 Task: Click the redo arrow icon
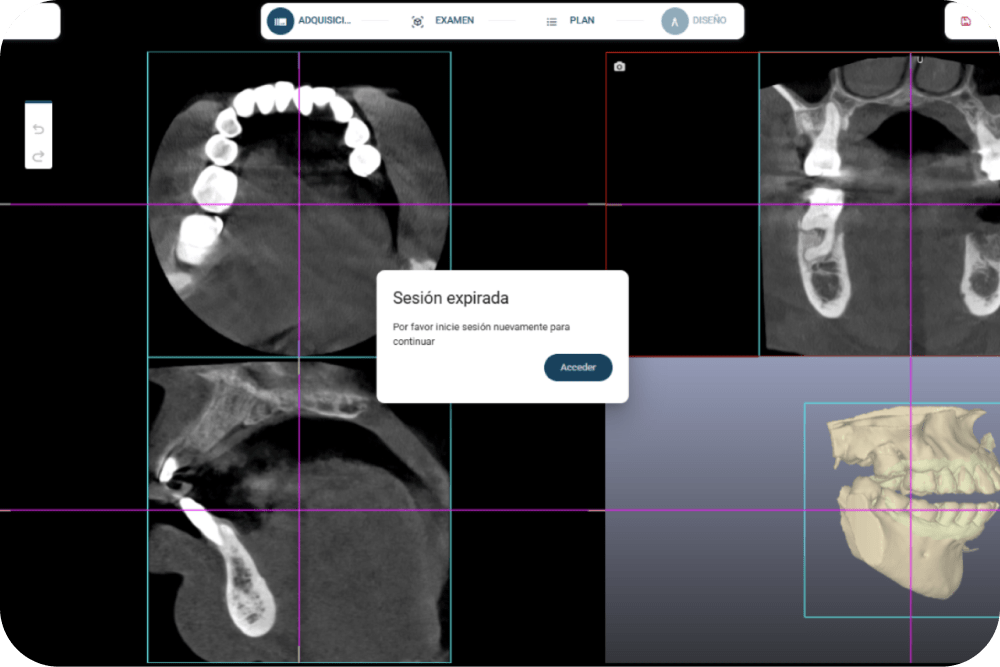pyautogui.click(x=38, y=156)
